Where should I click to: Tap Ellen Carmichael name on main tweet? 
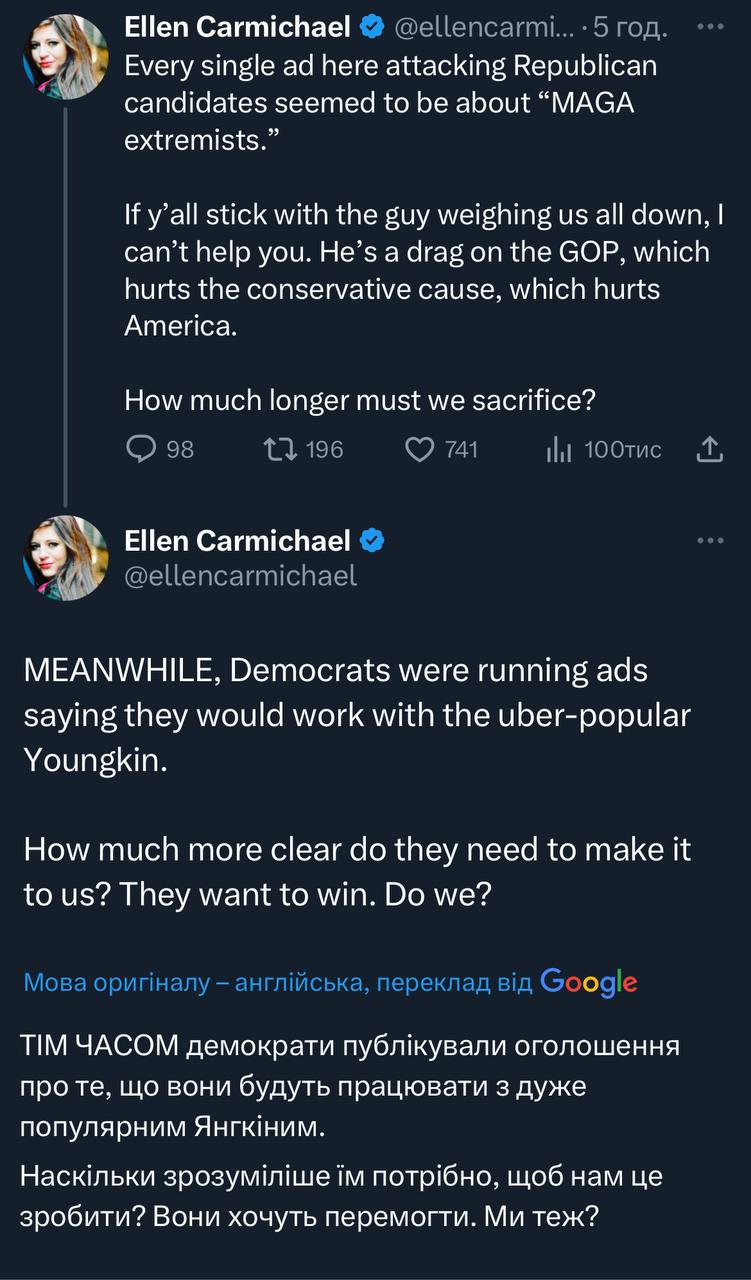click(x=237, y=541)
